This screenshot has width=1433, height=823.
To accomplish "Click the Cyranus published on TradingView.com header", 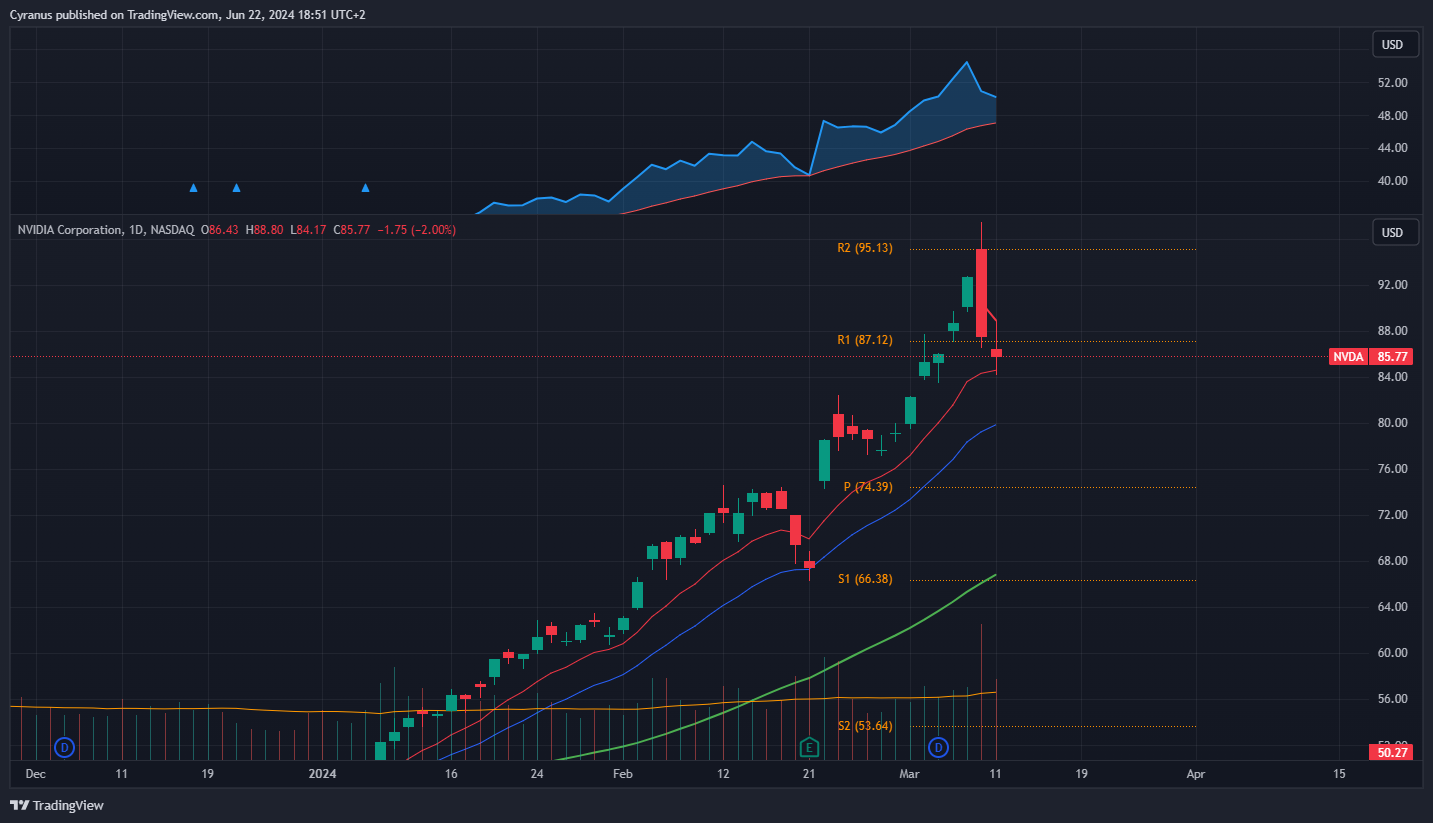I will pos(188,14).
